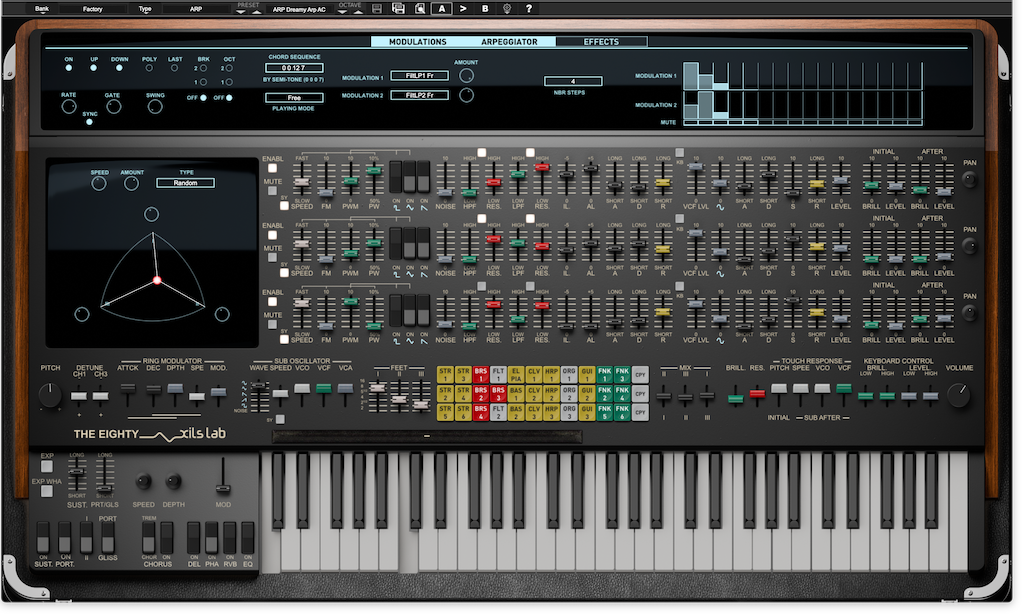Flip the EQ effect ON switch
1024x616 pixels.
[248, 537]
